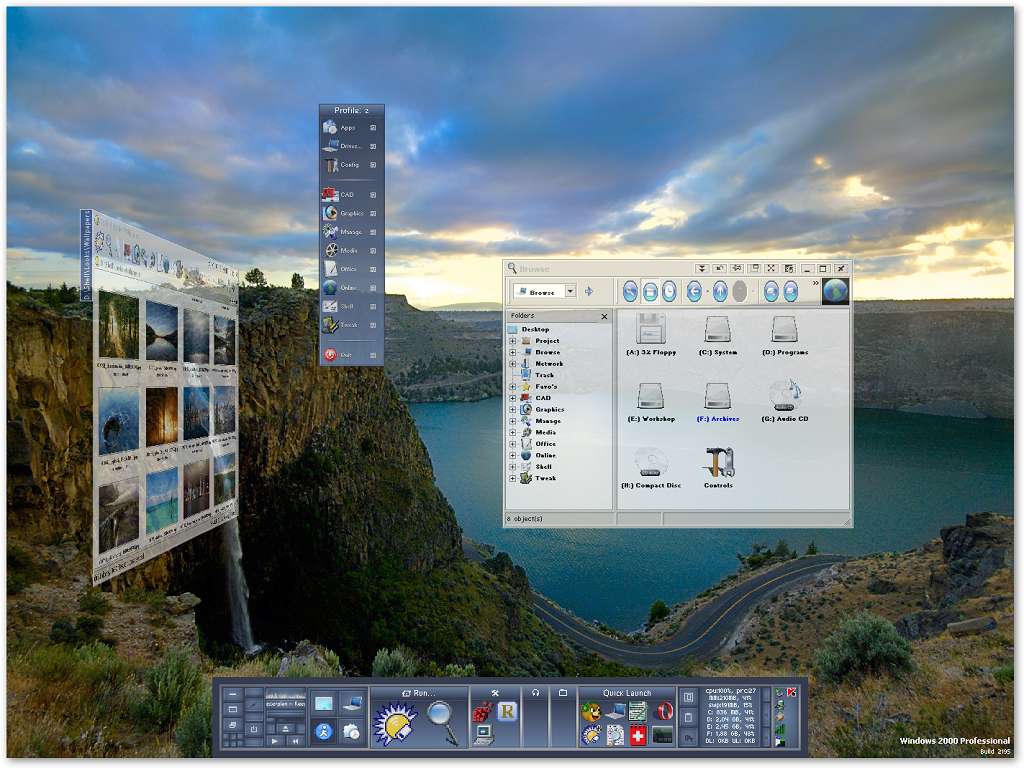Click the red cross icon in Quick Launch
Viewport: 1024px width, 768px height.
pyautogui.click(x=638, y=735)
